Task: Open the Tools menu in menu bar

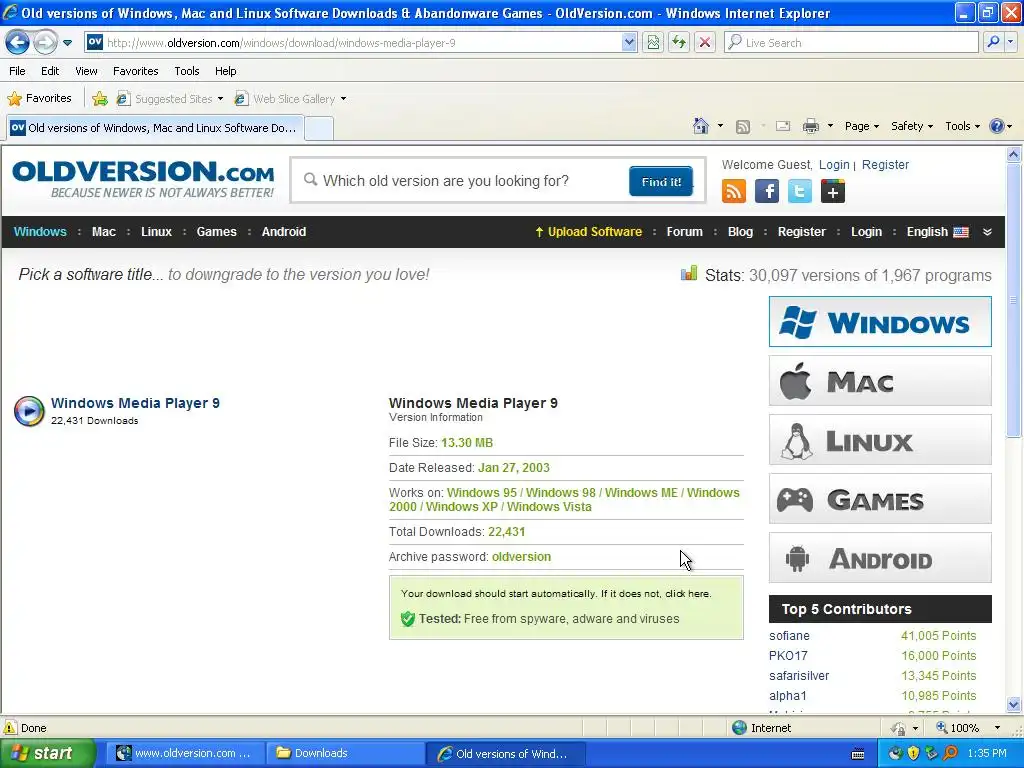Action: pos(187,71)
